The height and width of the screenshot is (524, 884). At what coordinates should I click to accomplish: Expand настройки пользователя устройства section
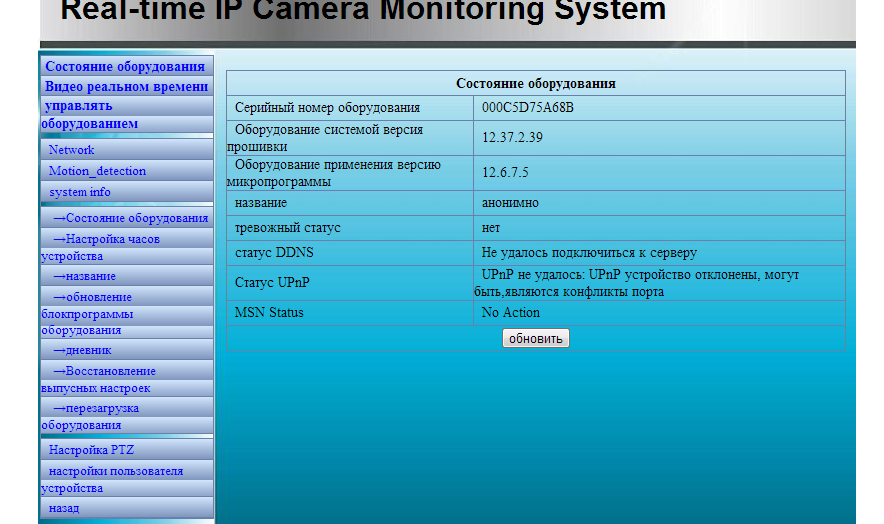click(x=113, y=479)
